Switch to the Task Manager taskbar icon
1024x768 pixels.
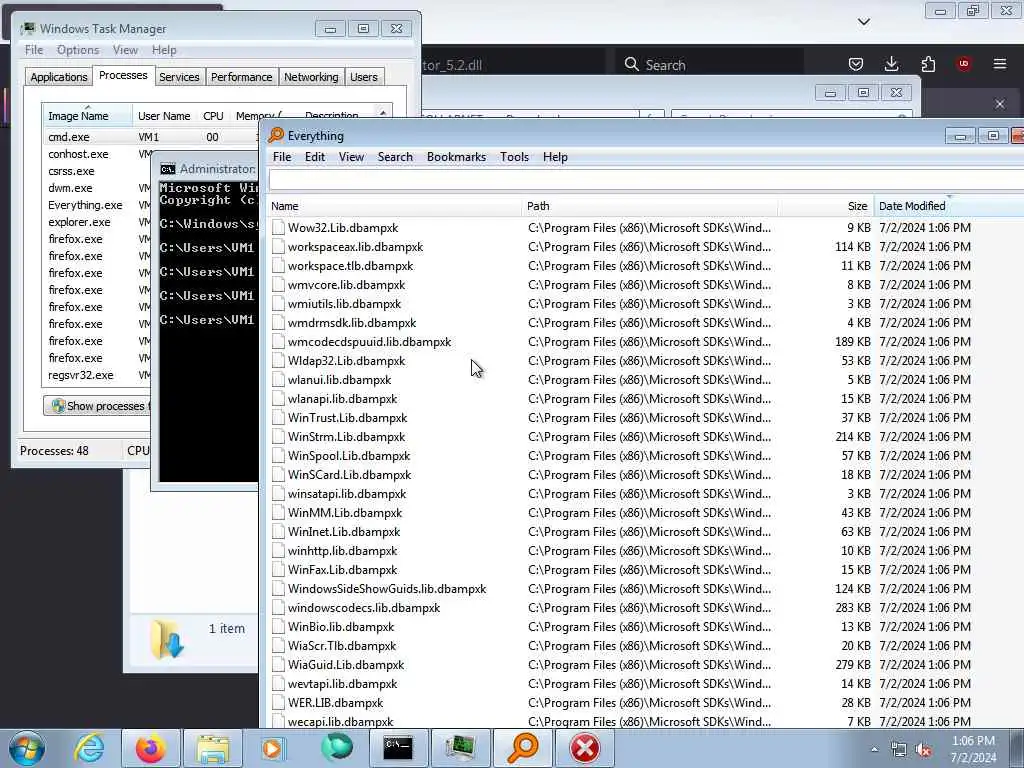click(460, 748)
